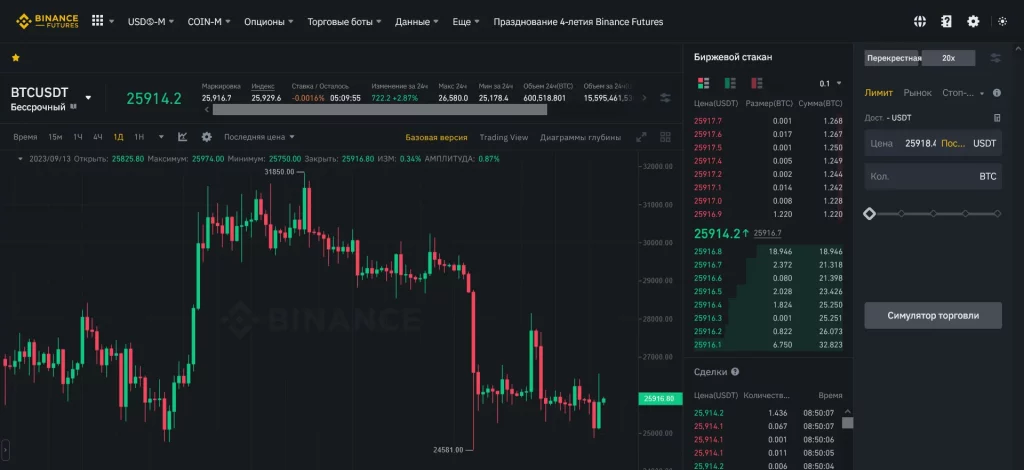Image resolution: width=1024 pixels, height=470 pixels.
Task: Open the language globe icon
Action: point(920,22)
